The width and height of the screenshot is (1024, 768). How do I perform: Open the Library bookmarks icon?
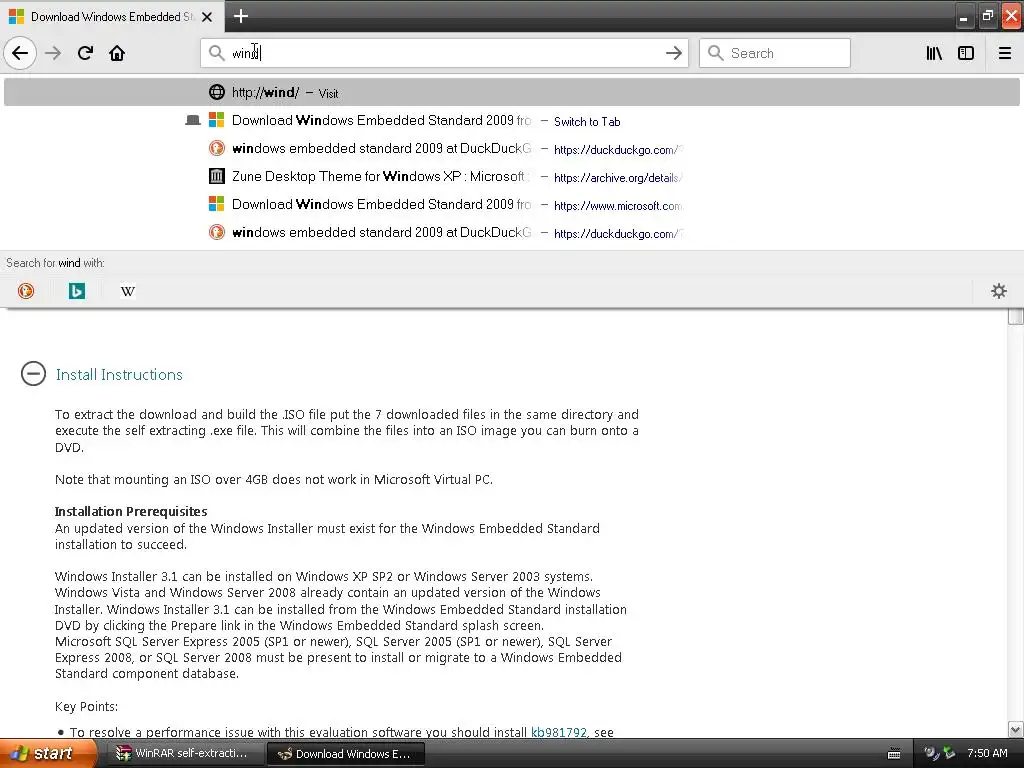[934, 53]
